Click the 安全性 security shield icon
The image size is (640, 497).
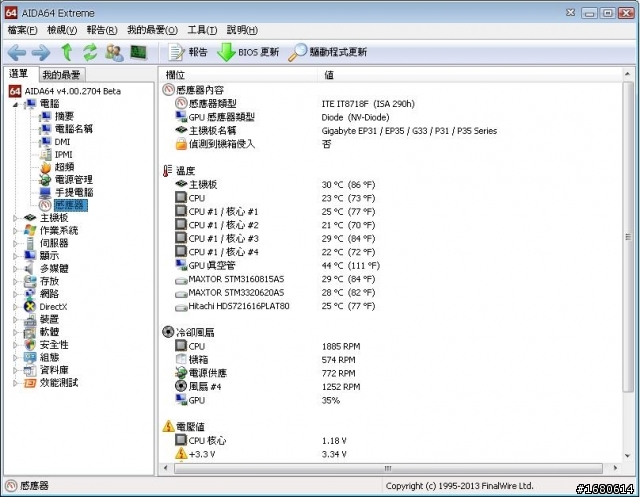click(30, 345)
